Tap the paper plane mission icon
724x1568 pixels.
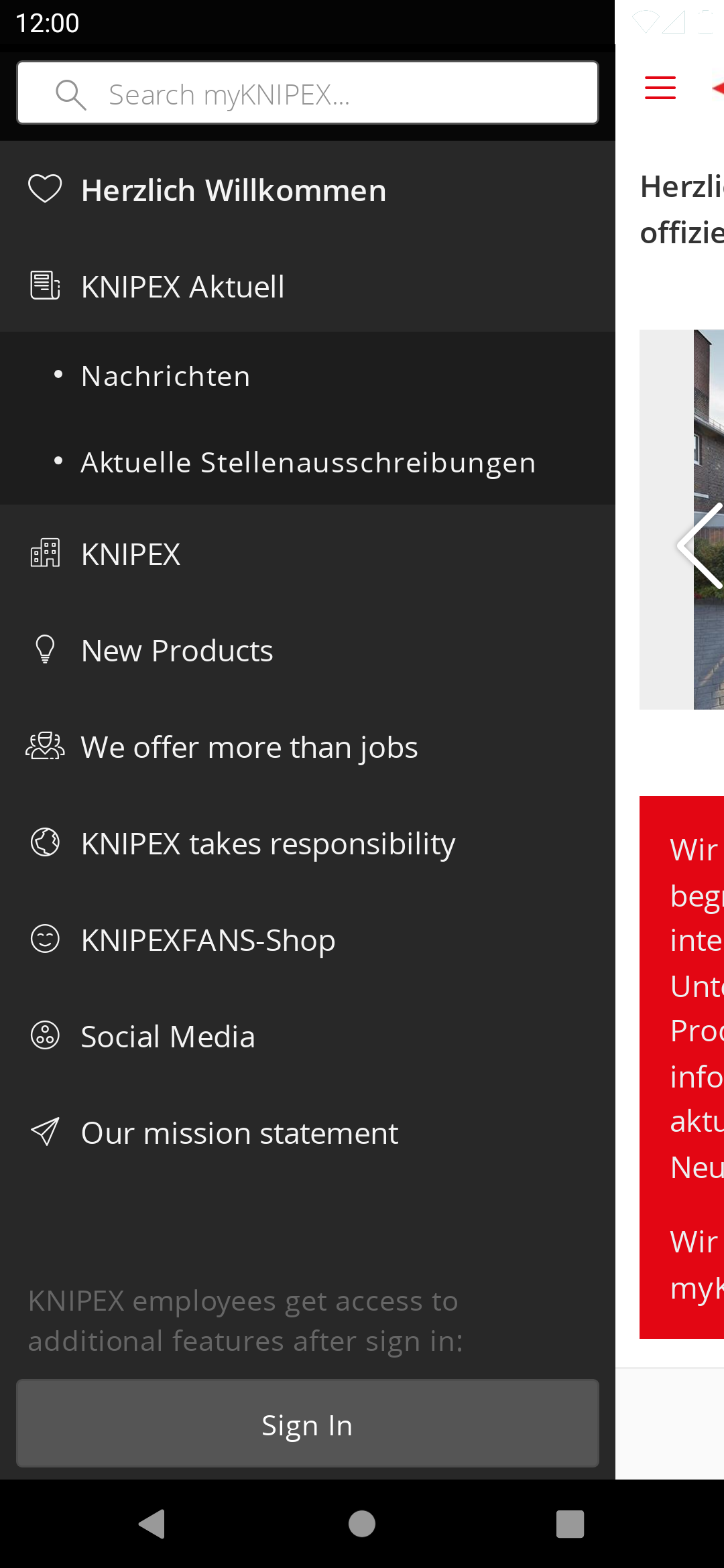click(45, 1132)
